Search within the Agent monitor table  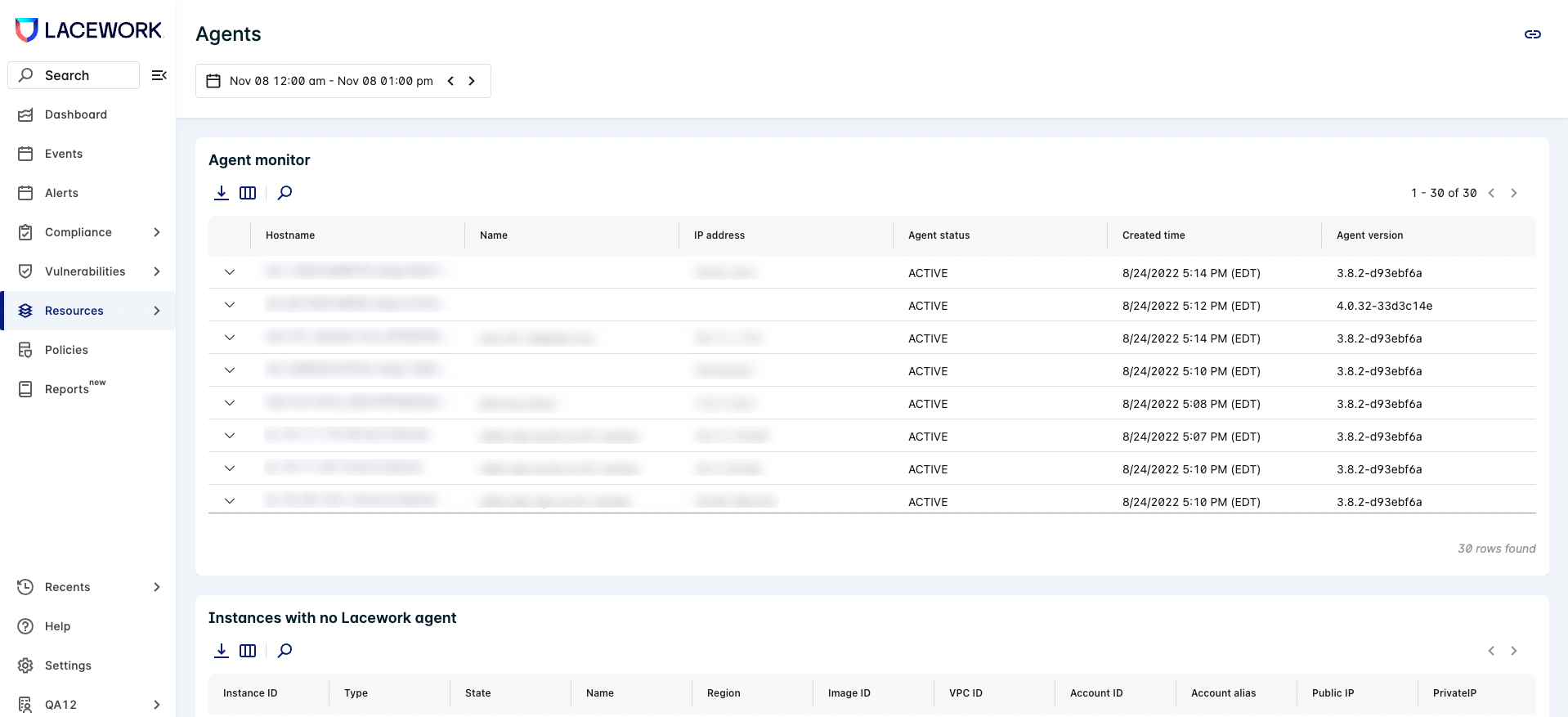284,193
